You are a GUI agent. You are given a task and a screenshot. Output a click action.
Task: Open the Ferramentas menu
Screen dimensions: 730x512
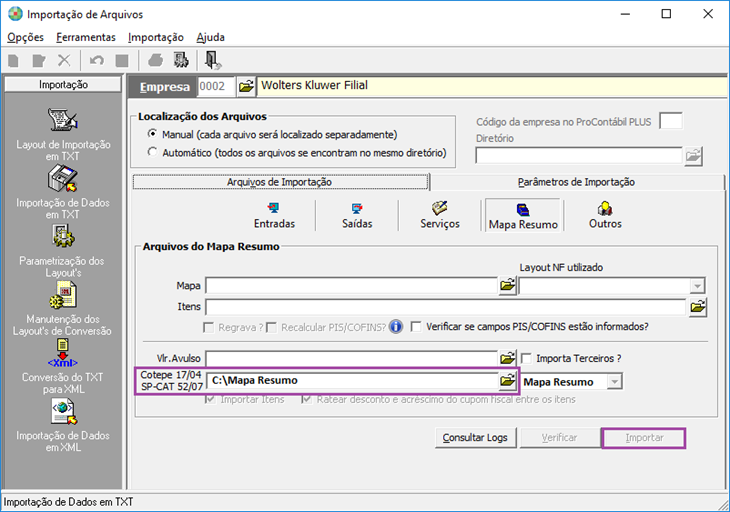click(86, 37)
